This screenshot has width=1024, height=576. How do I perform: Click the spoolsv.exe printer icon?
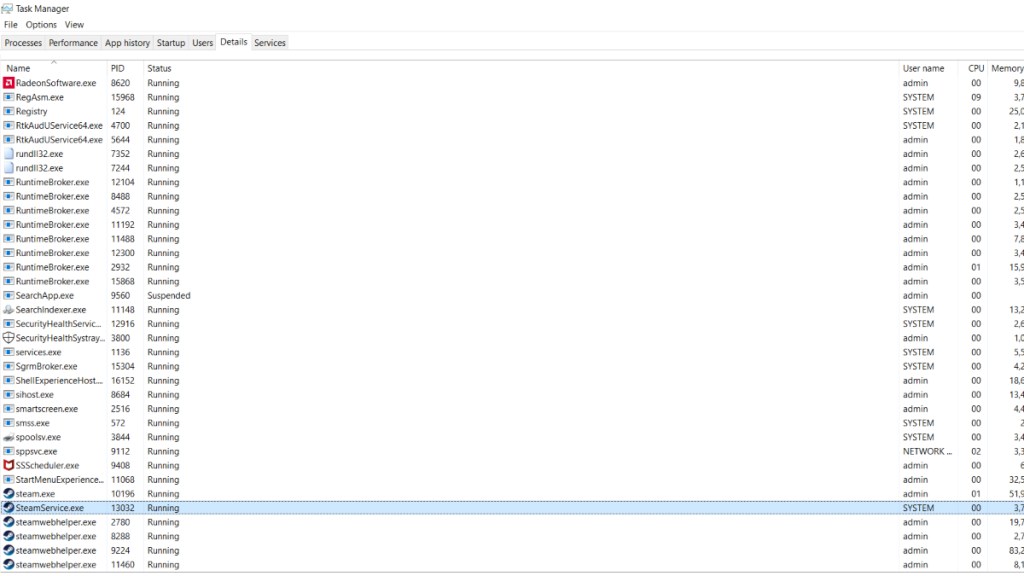pyautogui.click(x=9, y=437)
